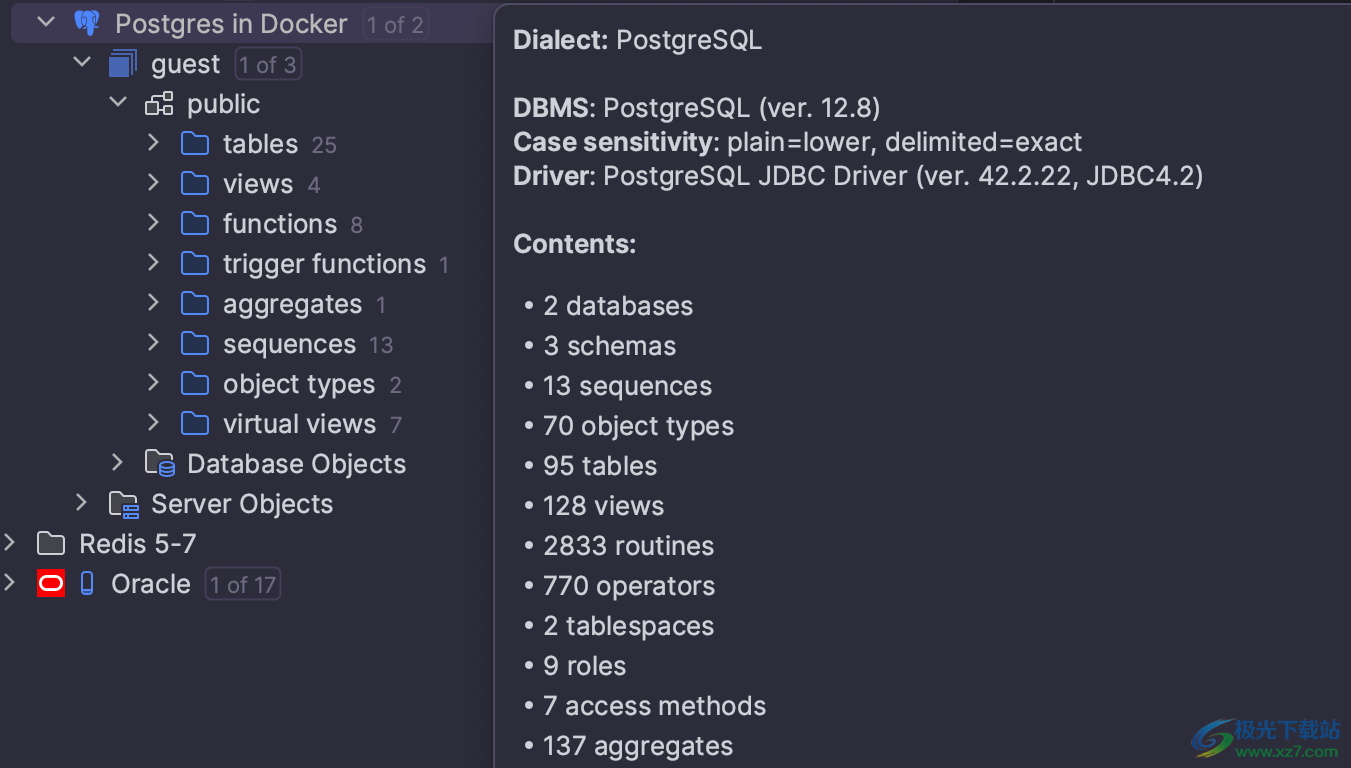1351x768 pixels.
Task: Click the trigger functions folder icon
Action: (x=195, y=264)
